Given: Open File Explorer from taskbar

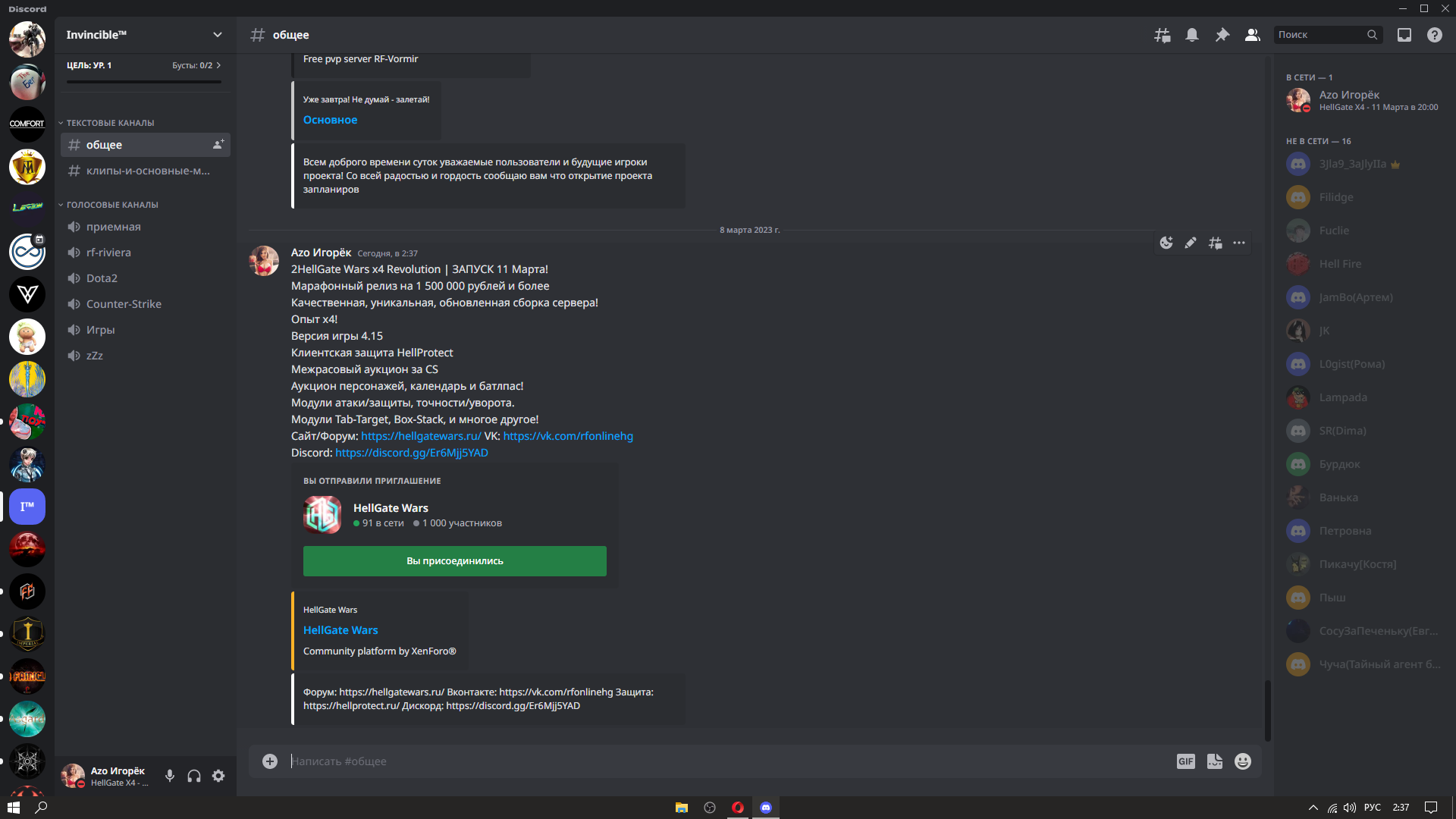Looking at the screenshot, I should coord(681,808).
